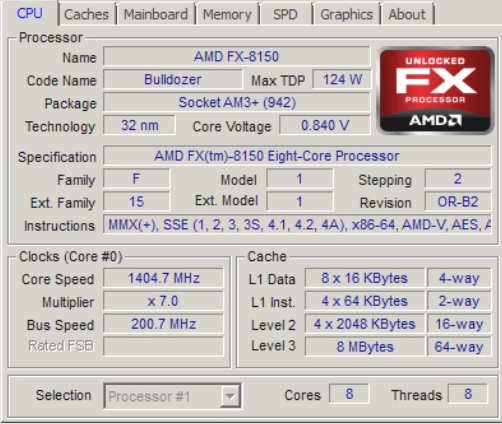Click the Specification field Eight-Core Processor
502x424 pixels.
point(297,156)
